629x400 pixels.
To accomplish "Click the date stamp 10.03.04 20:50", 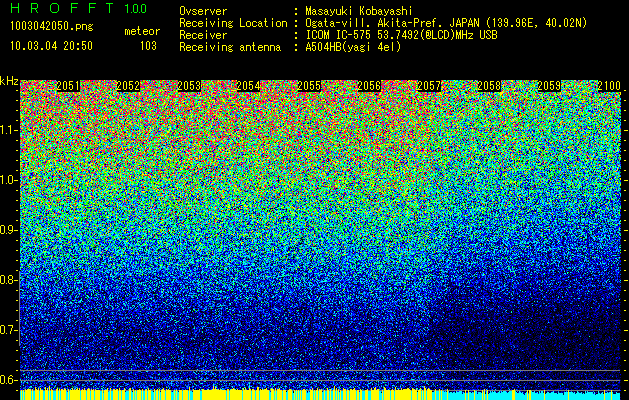I will 51,45.
